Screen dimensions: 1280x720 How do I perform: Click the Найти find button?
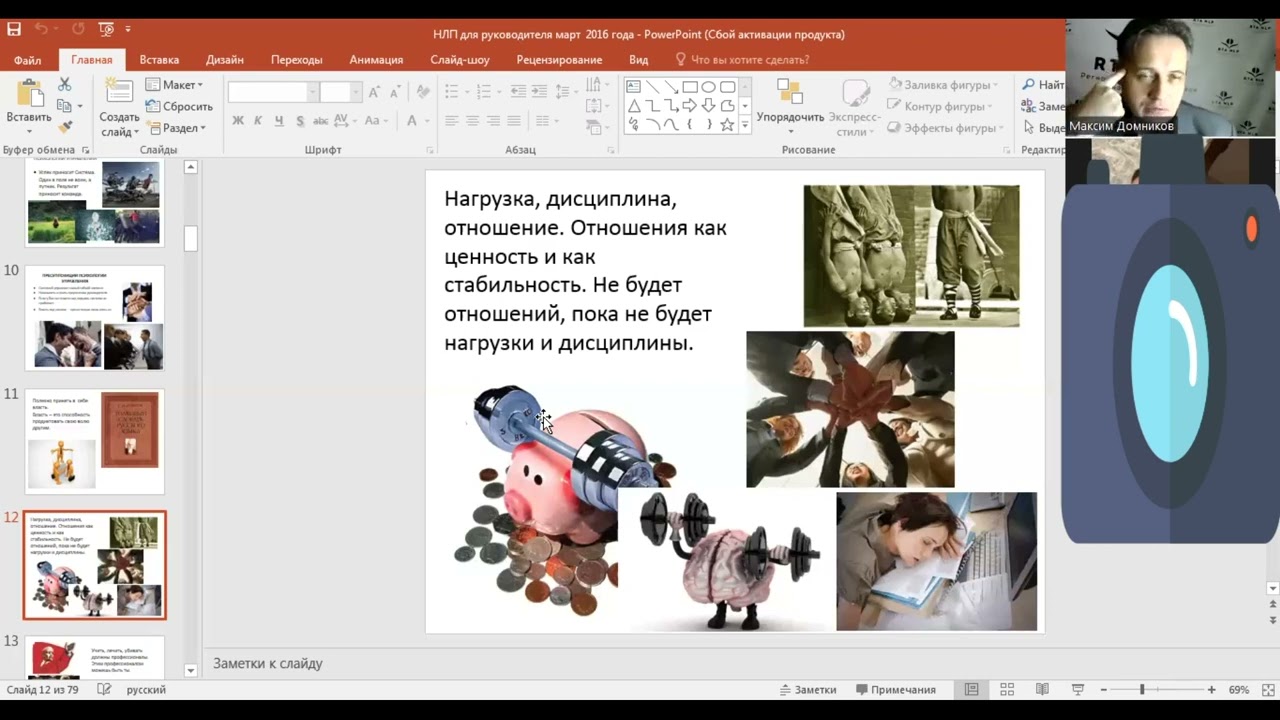pyautogui.click(x=1043, y=85)
